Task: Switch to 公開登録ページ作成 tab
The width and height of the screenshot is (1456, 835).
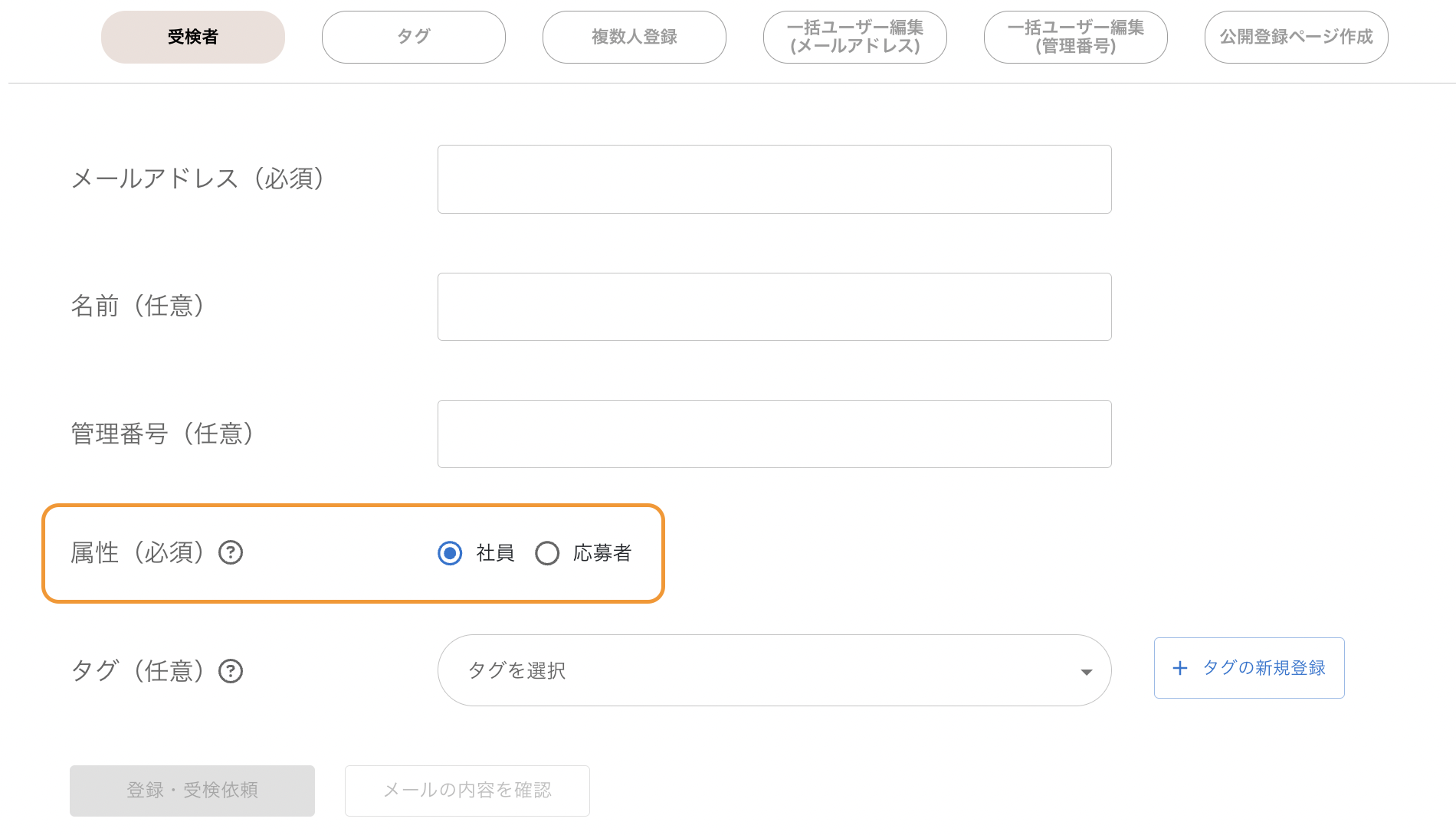Action: [1297, 37]
